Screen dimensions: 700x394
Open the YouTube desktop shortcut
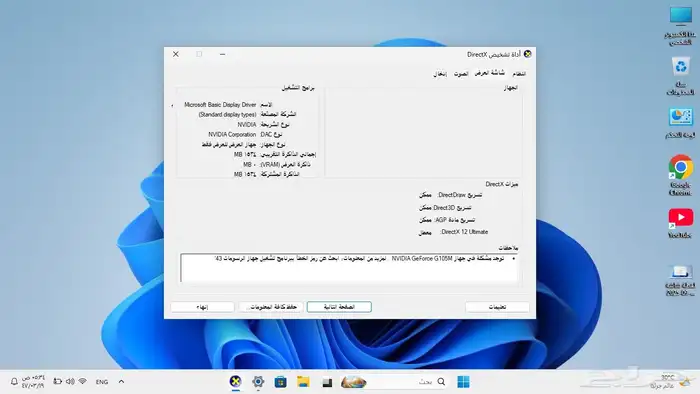click(x=680, y=223)
